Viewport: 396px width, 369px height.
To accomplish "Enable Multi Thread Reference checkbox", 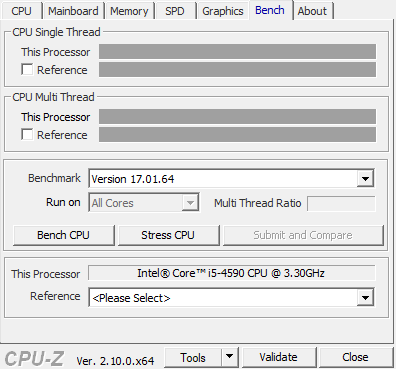I will pyautogui.click(x=27, y=135).
